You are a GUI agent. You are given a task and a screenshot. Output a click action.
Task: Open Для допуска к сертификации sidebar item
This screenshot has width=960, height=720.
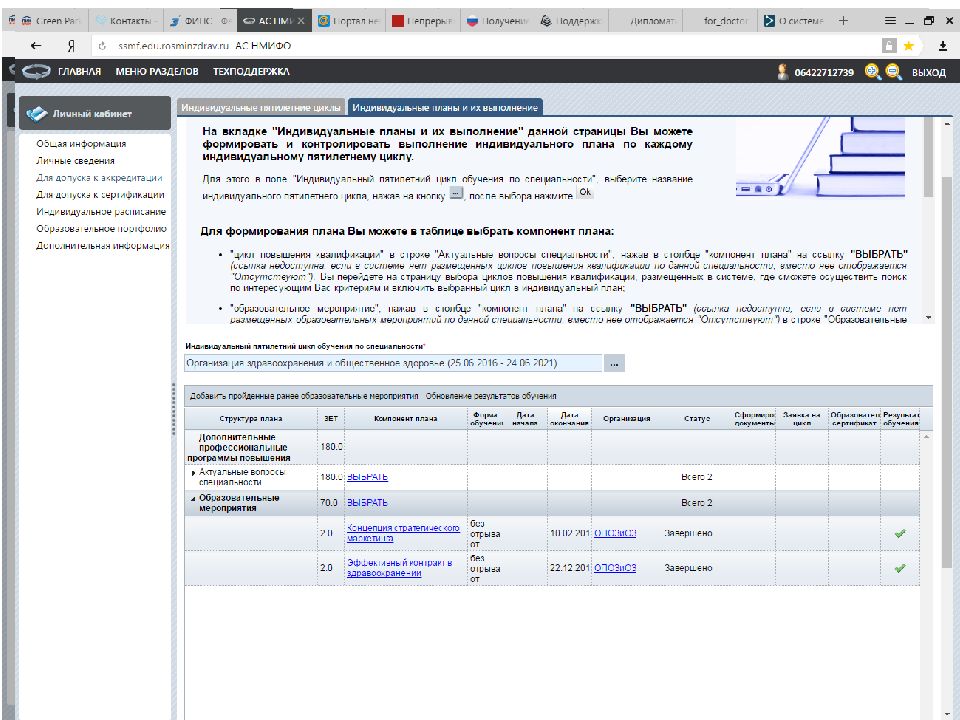(x=100, y=195)
